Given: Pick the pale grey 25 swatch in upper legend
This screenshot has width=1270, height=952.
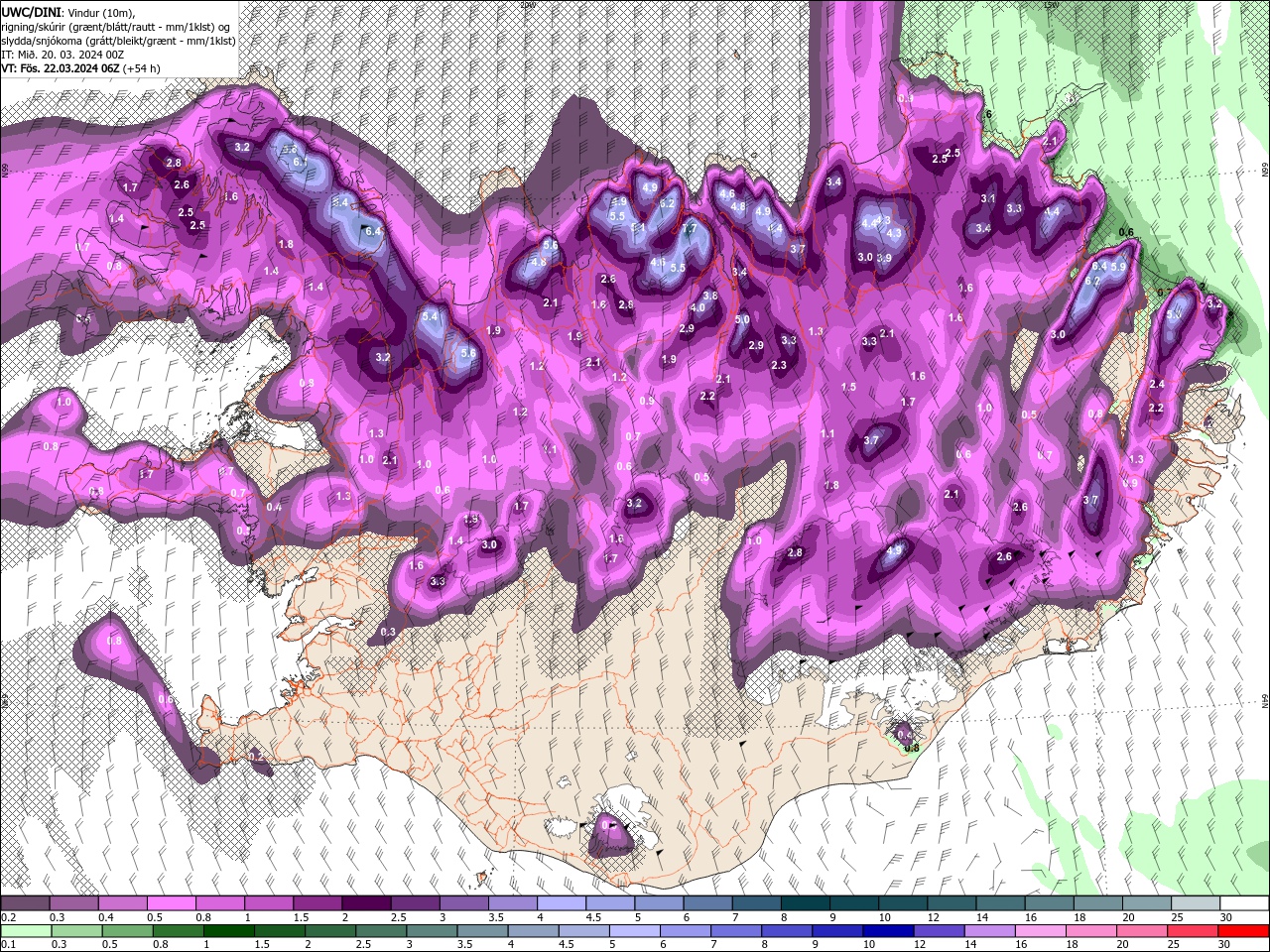Looking at the screenshot, I should tap(1196, 903).
